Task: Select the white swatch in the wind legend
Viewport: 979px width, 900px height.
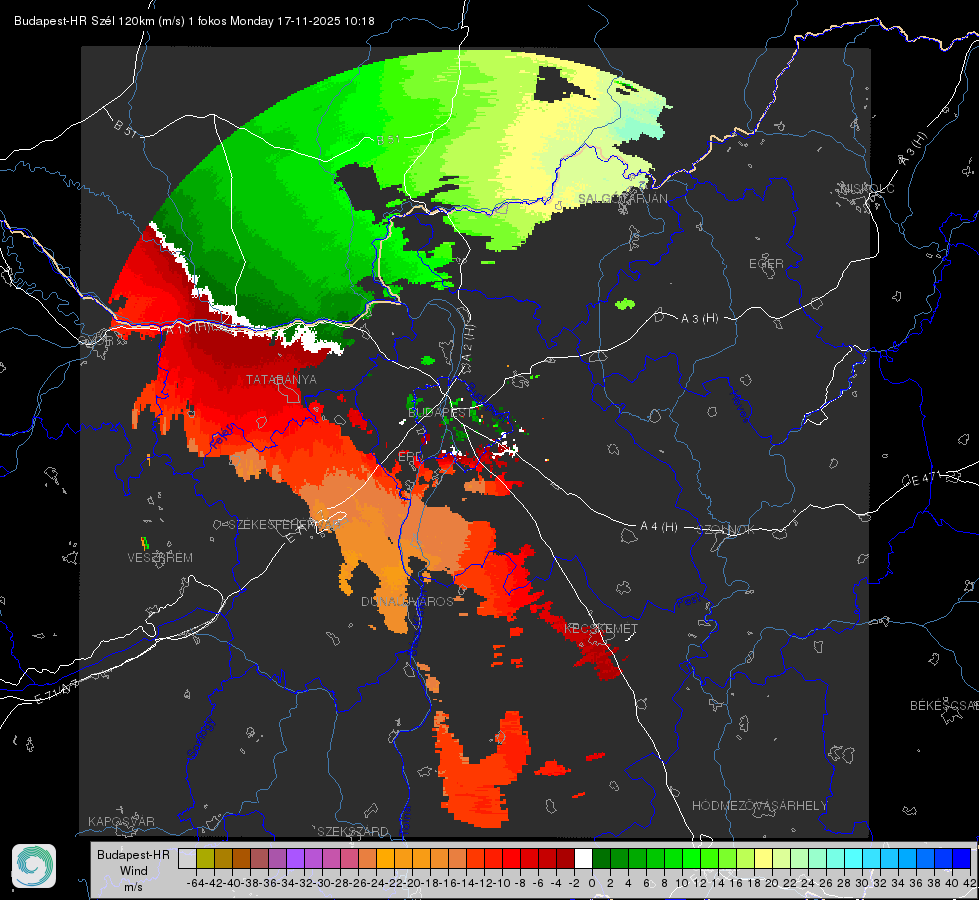Action: 583,859
